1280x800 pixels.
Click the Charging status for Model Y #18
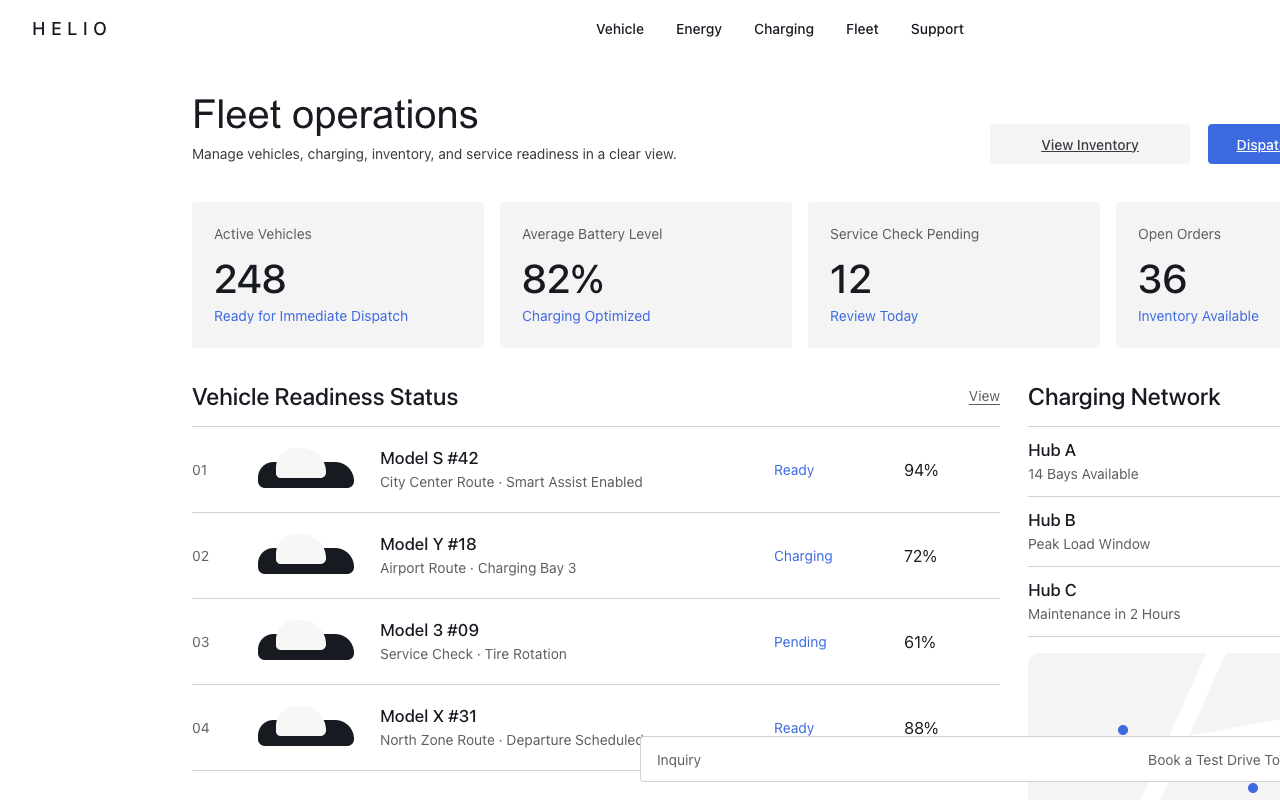(x=803, y=556)
